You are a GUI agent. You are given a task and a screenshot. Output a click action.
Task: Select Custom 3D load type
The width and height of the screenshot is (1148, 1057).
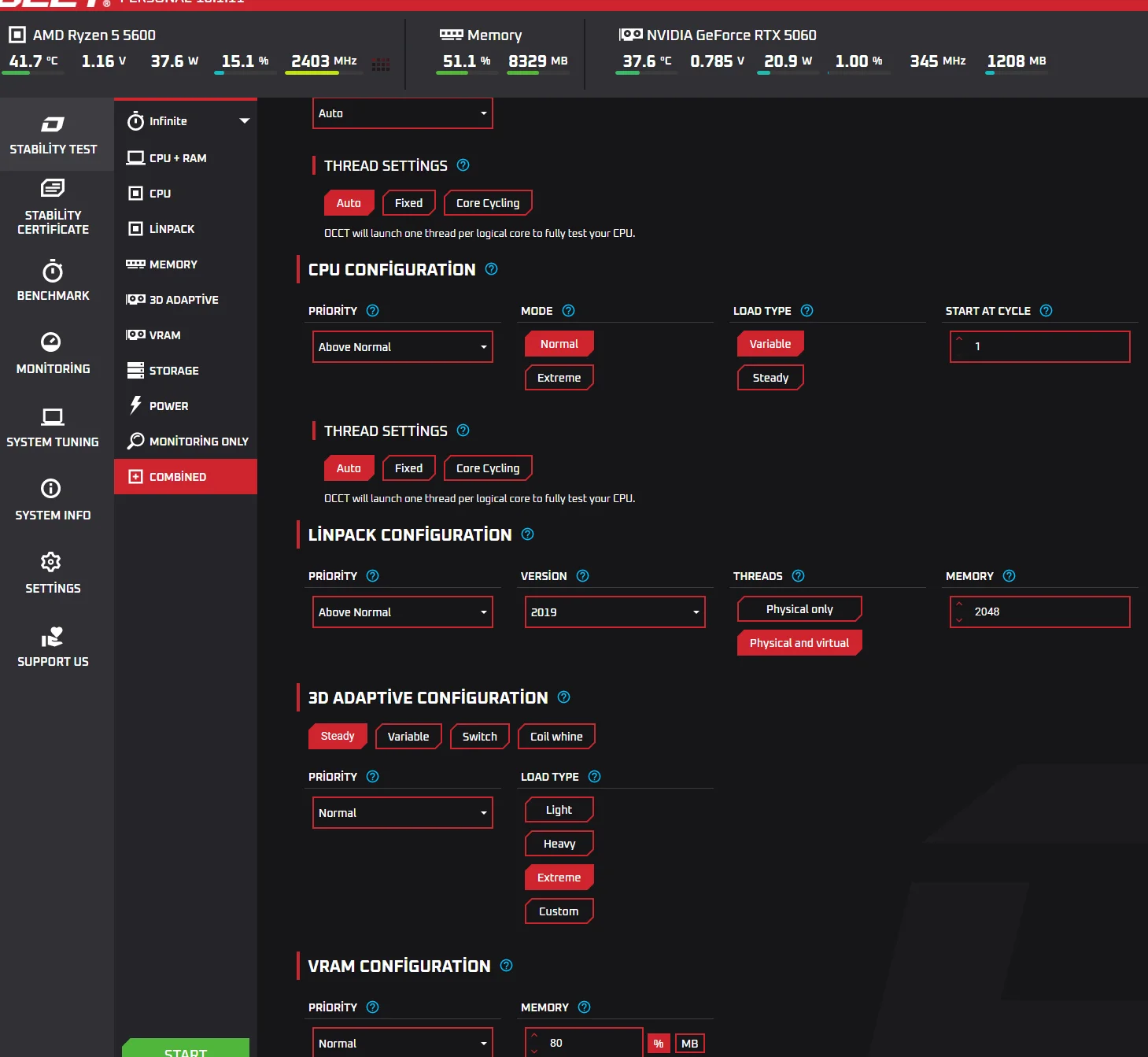click(x=559, y=911)
